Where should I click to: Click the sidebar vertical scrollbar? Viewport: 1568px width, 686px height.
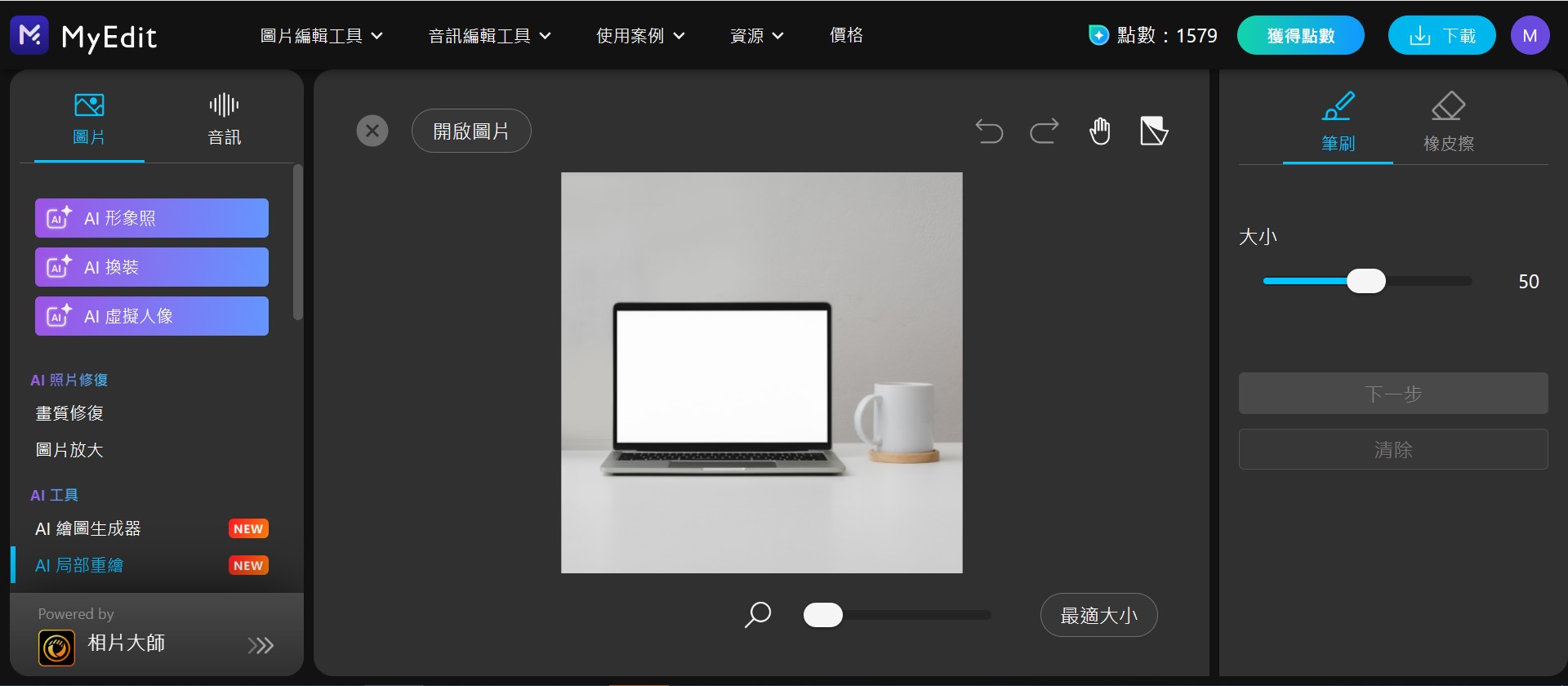pos(298,242)
